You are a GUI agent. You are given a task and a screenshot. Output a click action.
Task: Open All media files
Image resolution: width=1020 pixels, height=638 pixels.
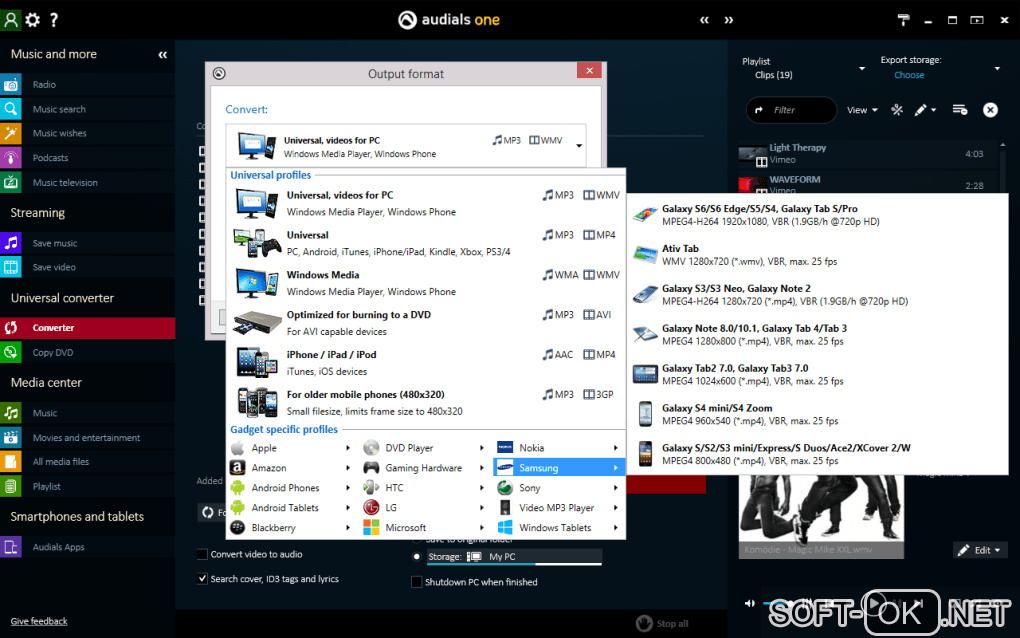(x=87, y=462)
